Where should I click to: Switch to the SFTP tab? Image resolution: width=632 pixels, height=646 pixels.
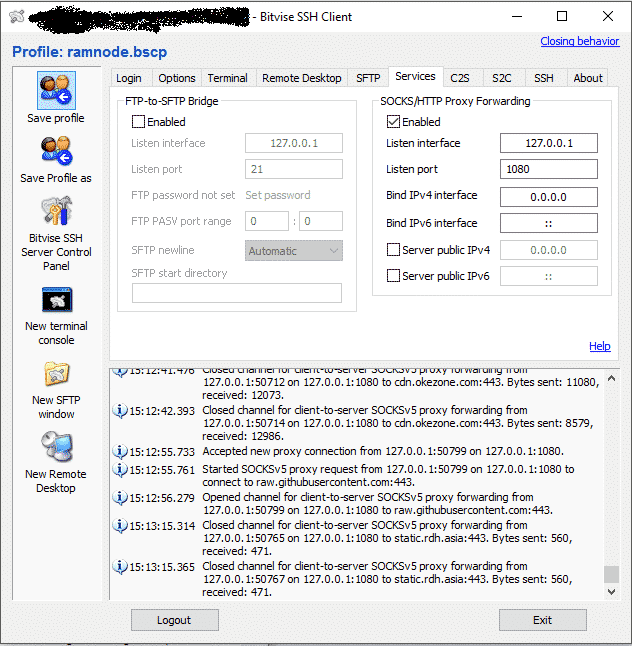[x=368, y=78]
